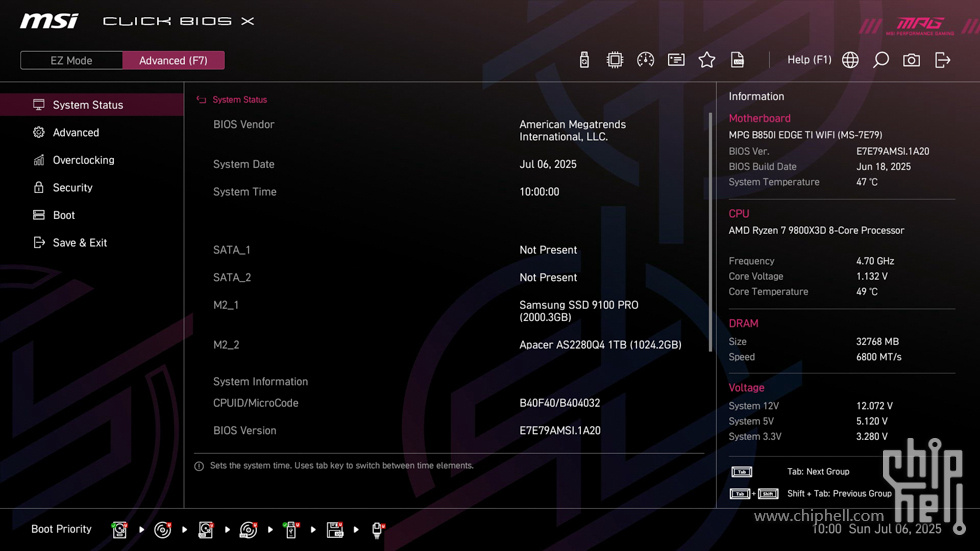980x551 pixels.
Task: Select second boot device optical disc icon
Action: 162,530
